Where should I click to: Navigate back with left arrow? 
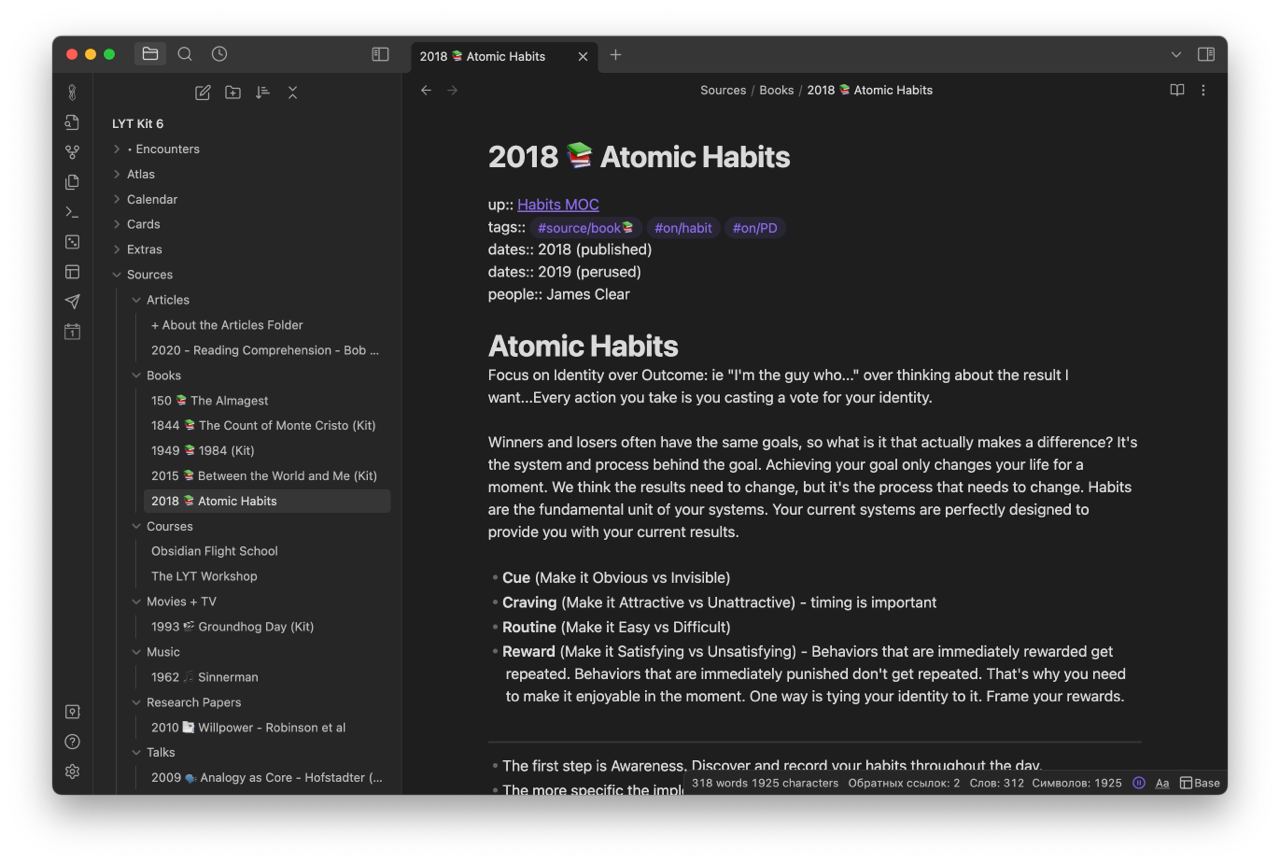(x=426, y=90)
